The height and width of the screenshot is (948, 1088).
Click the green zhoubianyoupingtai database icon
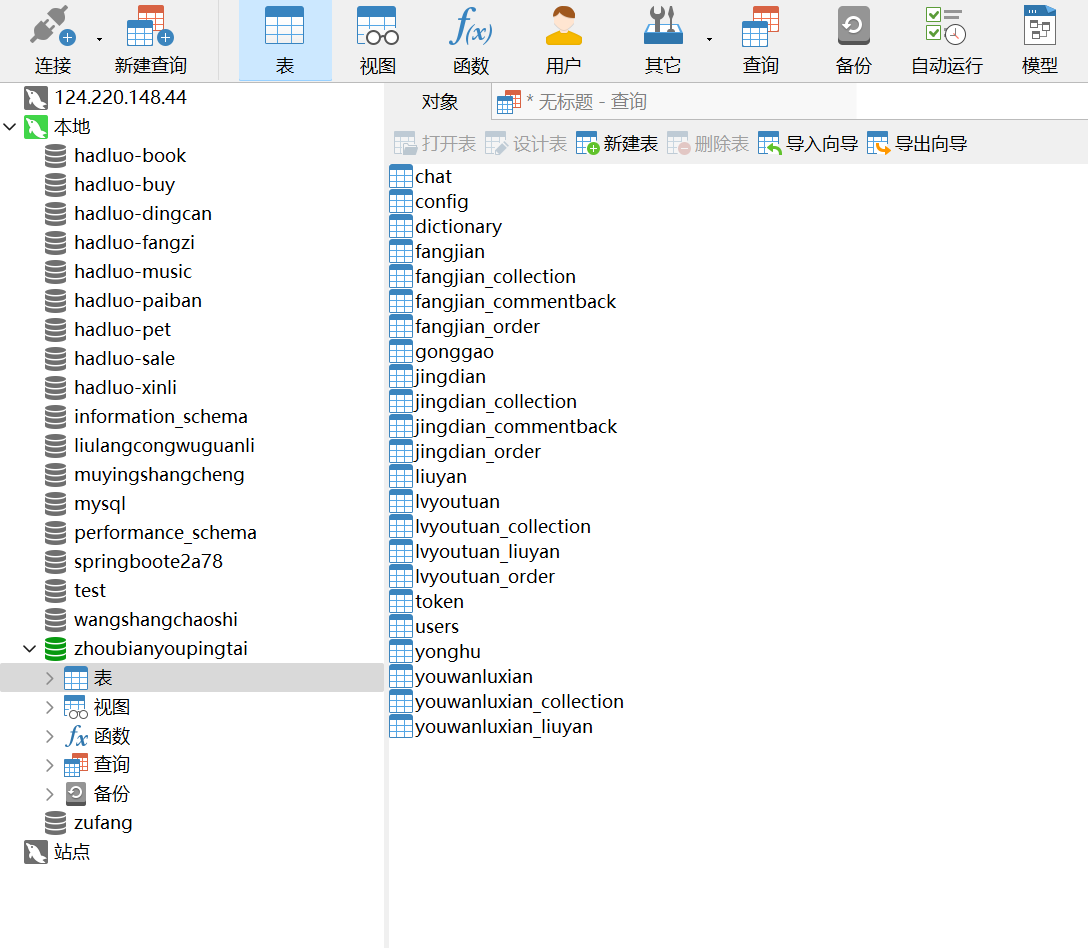pyautogui.click(x=56, y=649)
